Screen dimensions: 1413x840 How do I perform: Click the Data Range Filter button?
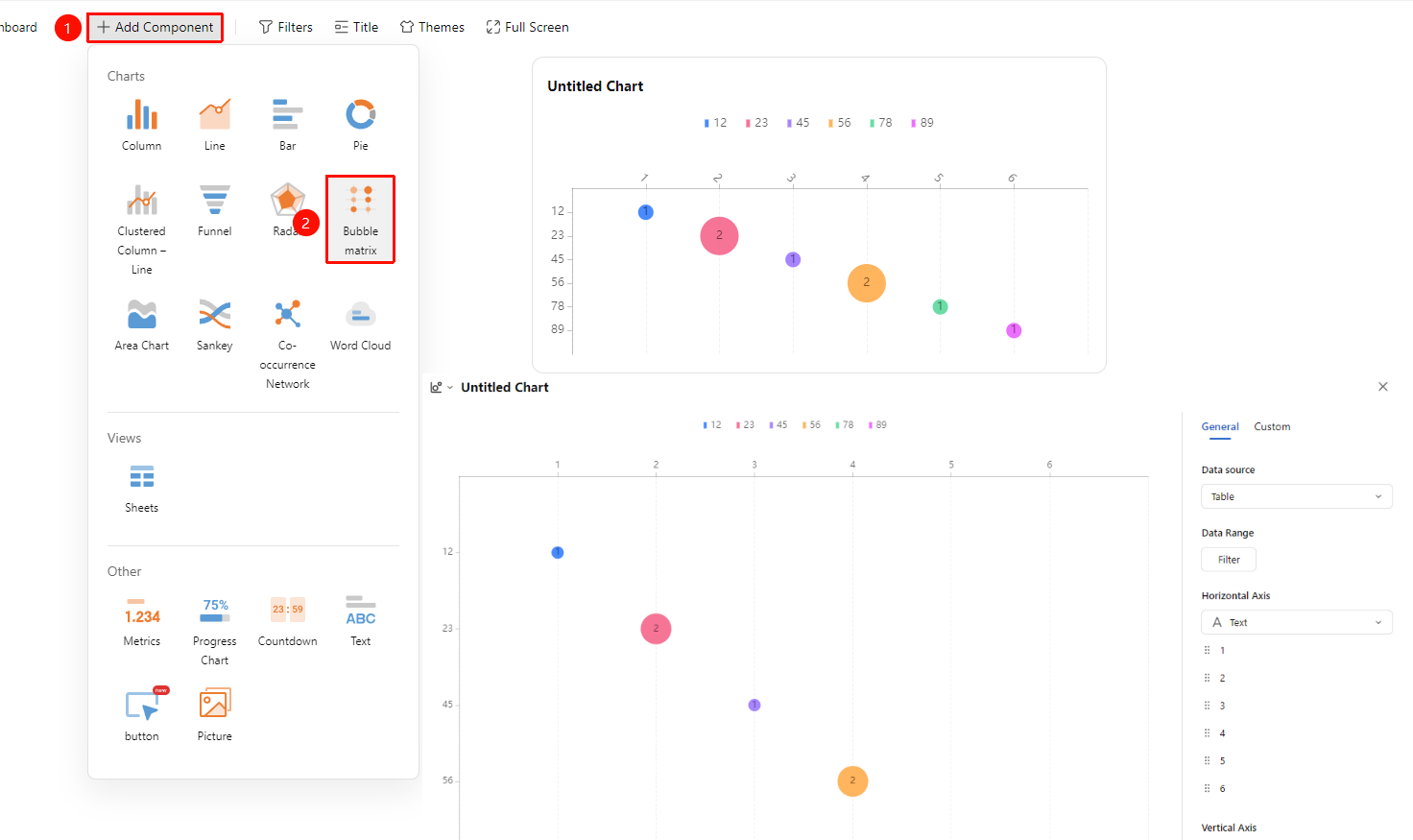click(1229, 560)
